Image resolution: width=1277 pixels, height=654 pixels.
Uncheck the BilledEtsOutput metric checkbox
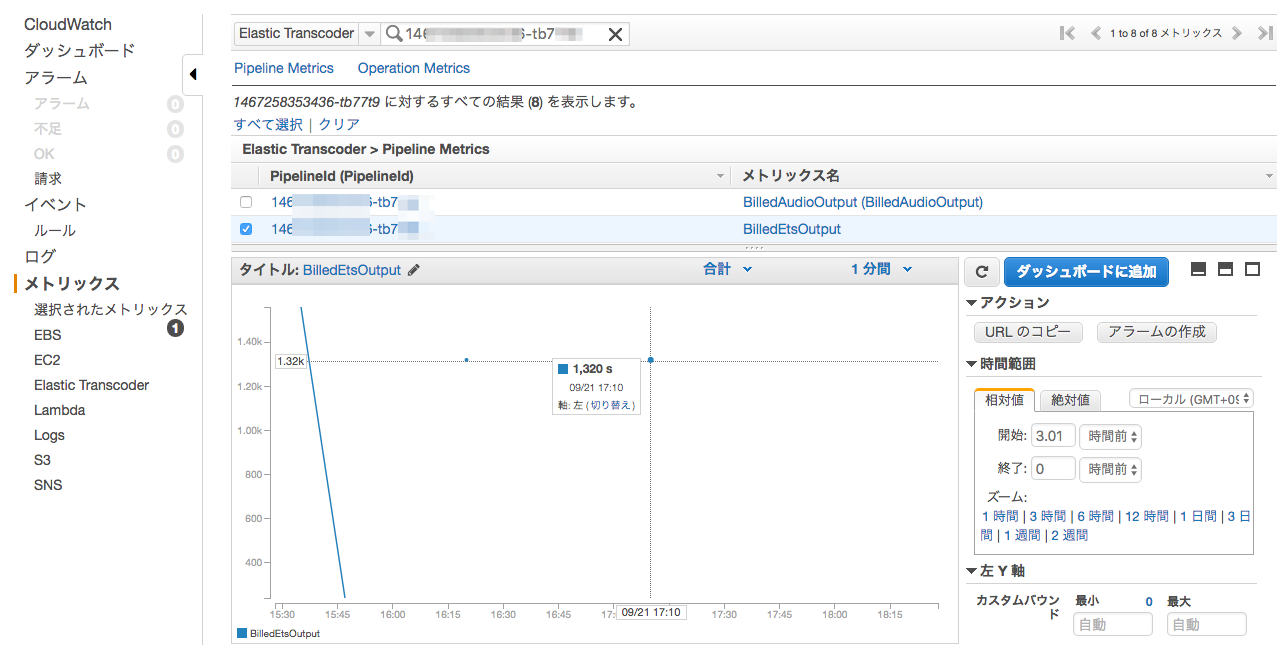click(x=245, y=228)
